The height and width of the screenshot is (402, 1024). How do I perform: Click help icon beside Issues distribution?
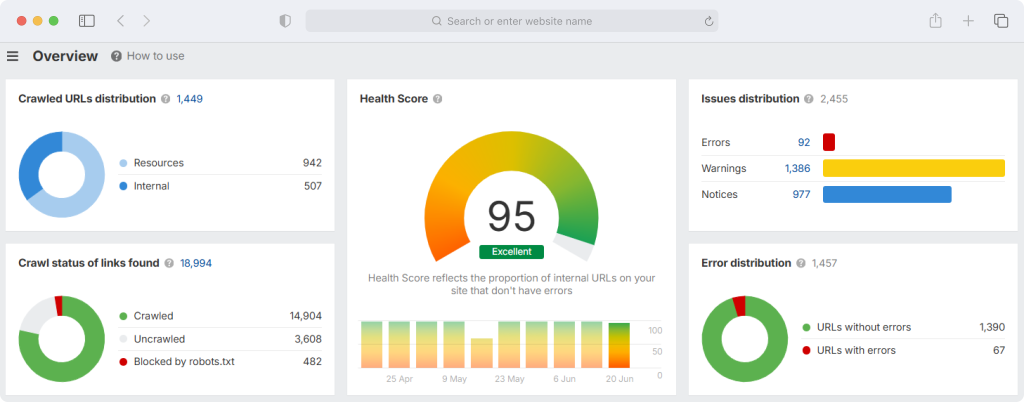(x=809, y=99)
